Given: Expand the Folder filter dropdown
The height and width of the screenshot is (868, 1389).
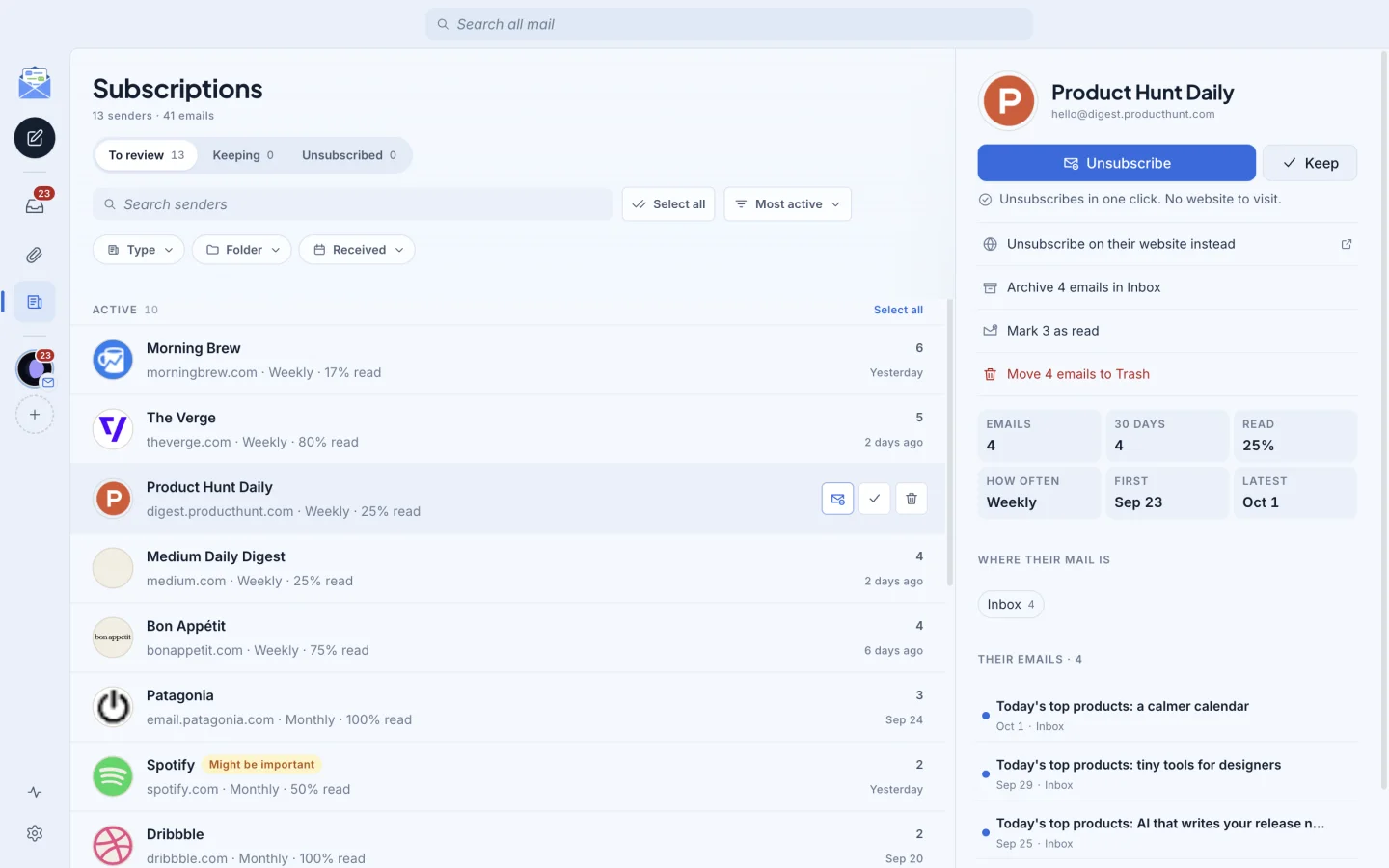Looking at the screenshot, I should [242, 250].
